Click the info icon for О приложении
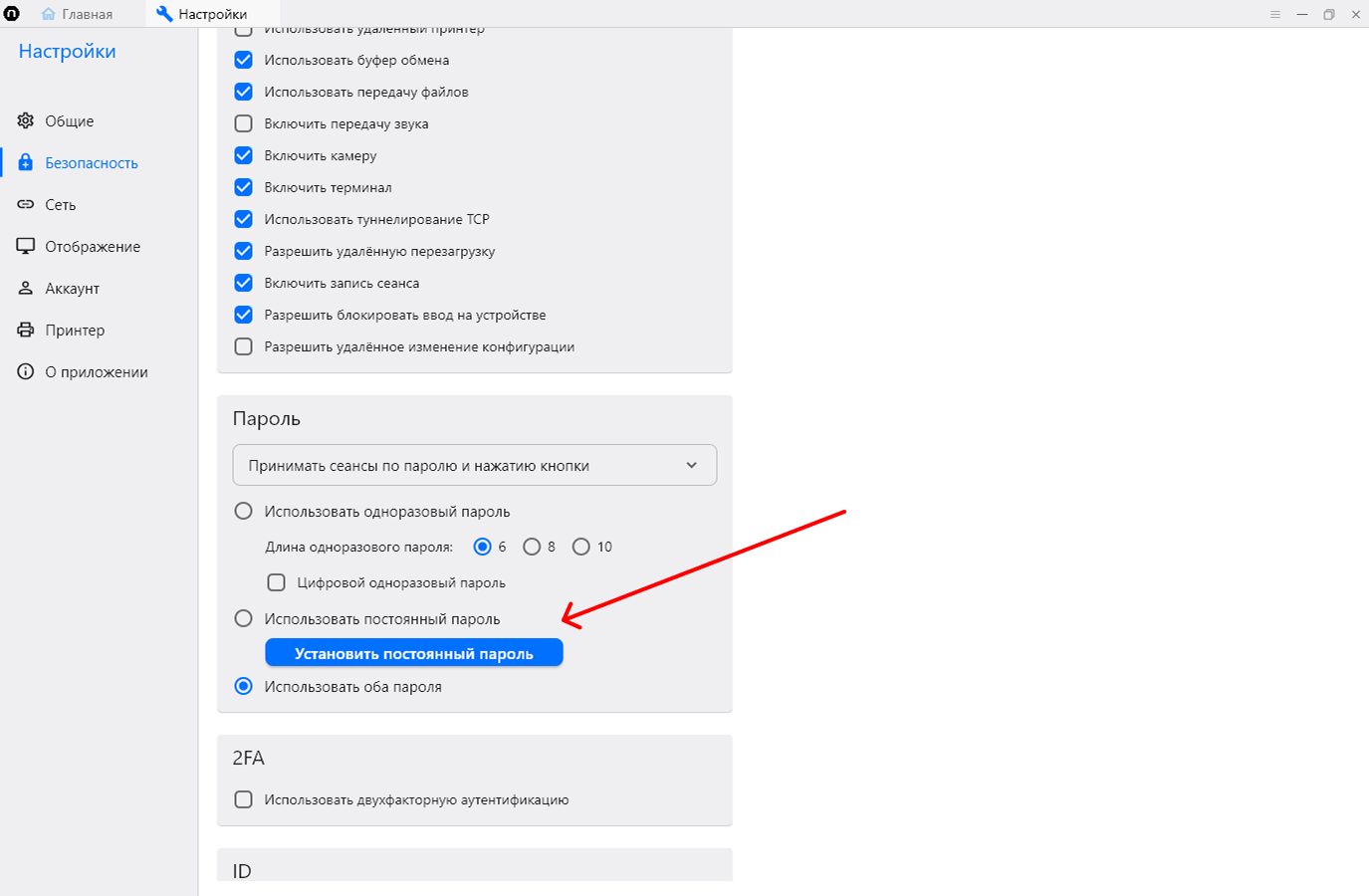This screenshot has height=896, width=1369. point(26,371)
